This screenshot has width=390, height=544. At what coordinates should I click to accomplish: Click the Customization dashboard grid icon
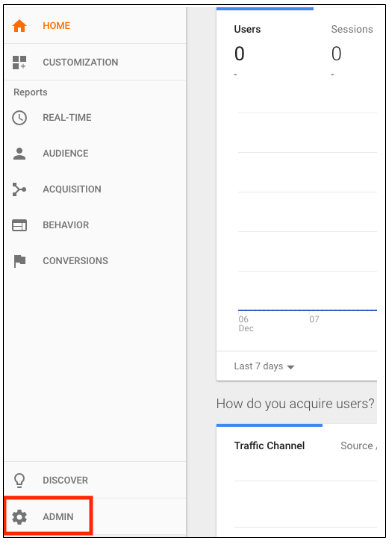(x=19, y=62)
